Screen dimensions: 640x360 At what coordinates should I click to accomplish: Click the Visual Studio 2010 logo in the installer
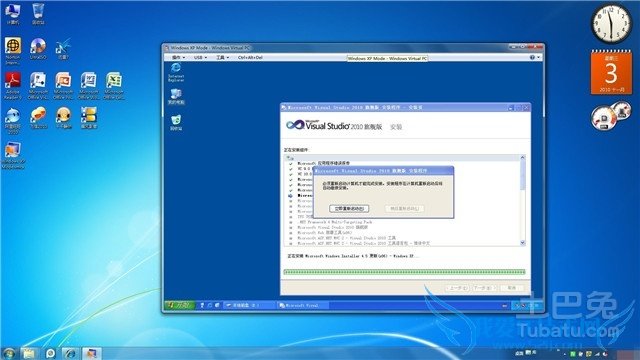[334, 125]
